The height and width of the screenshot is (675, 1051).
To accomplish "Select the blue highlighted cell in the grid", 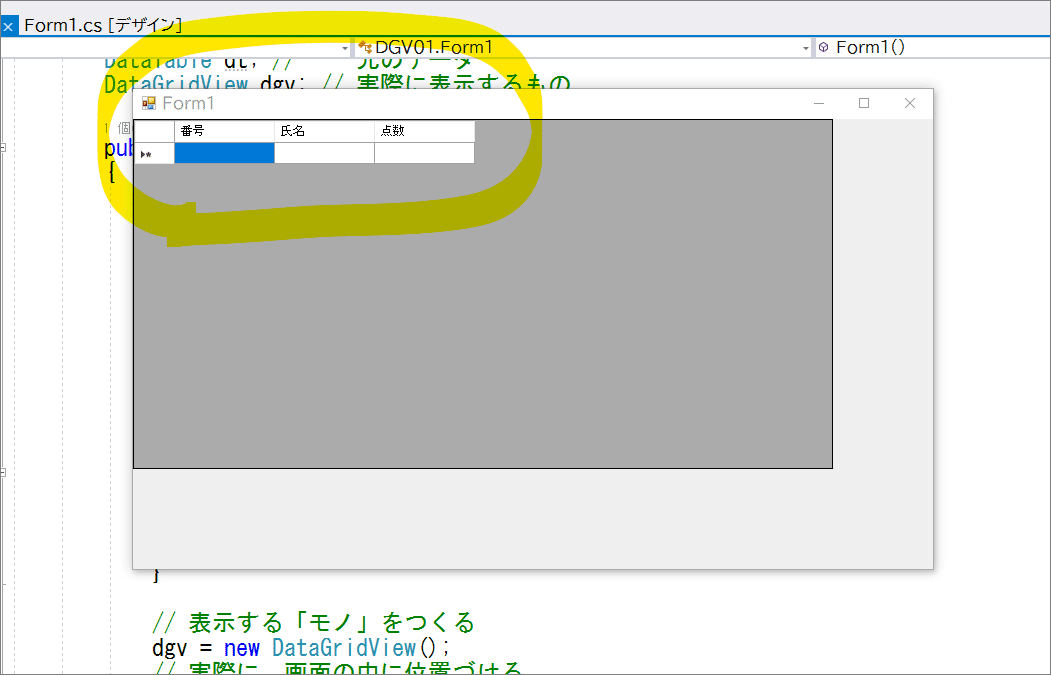I will click(x=224, y=152).
